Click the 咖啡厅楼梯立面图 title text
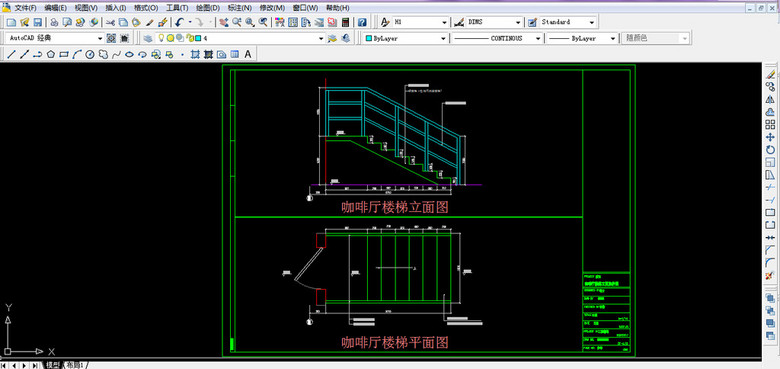Screen dimensions: 780x369 [395, 207]
